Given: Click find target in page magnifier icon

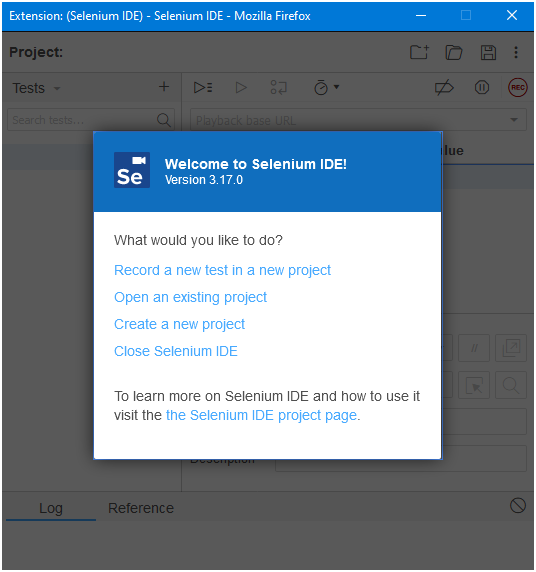Looking at the screenshot, I should point(511,385).
